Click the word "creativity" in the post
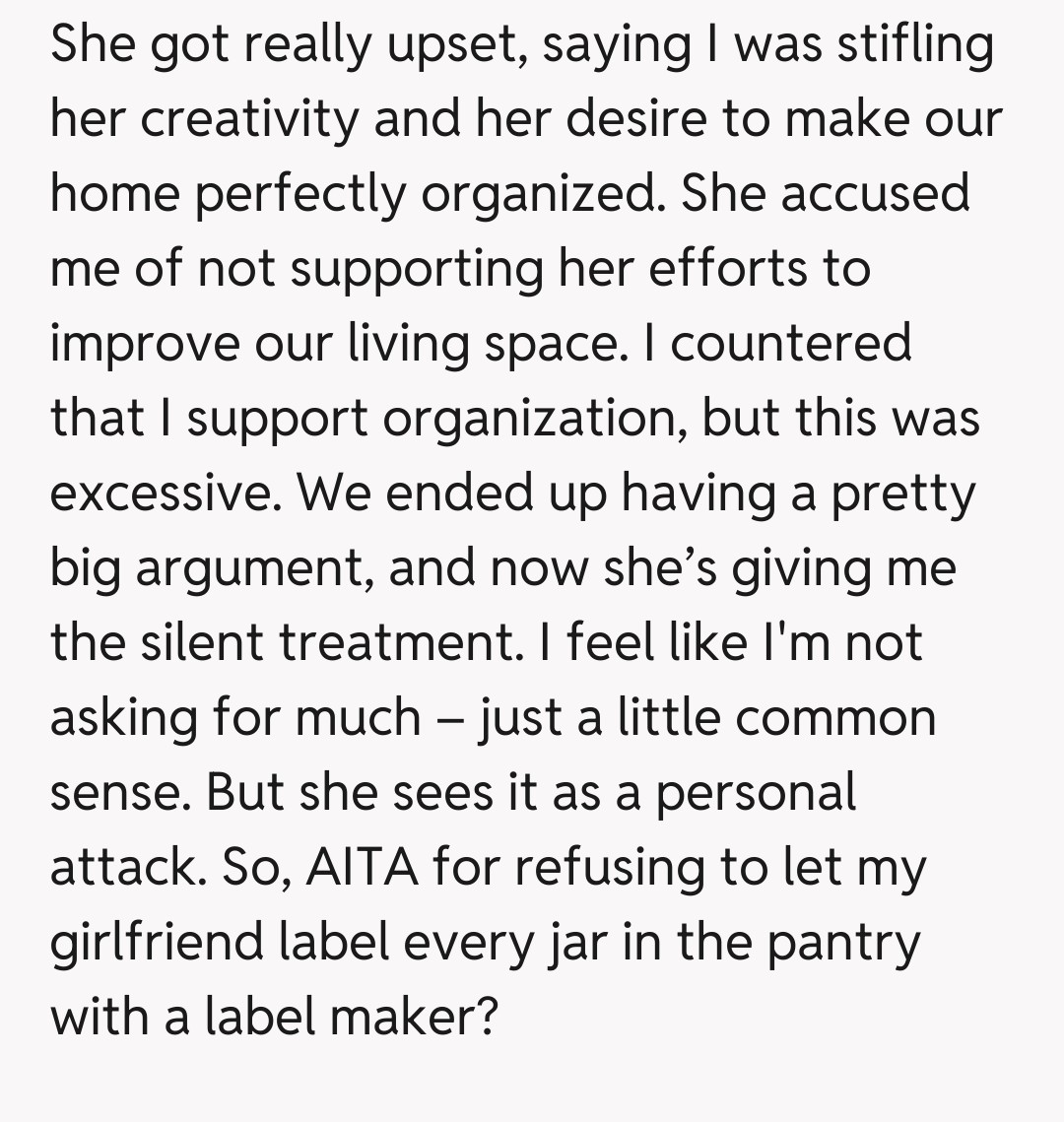This screenshot has height=1122, width=1064. point(250,119)
